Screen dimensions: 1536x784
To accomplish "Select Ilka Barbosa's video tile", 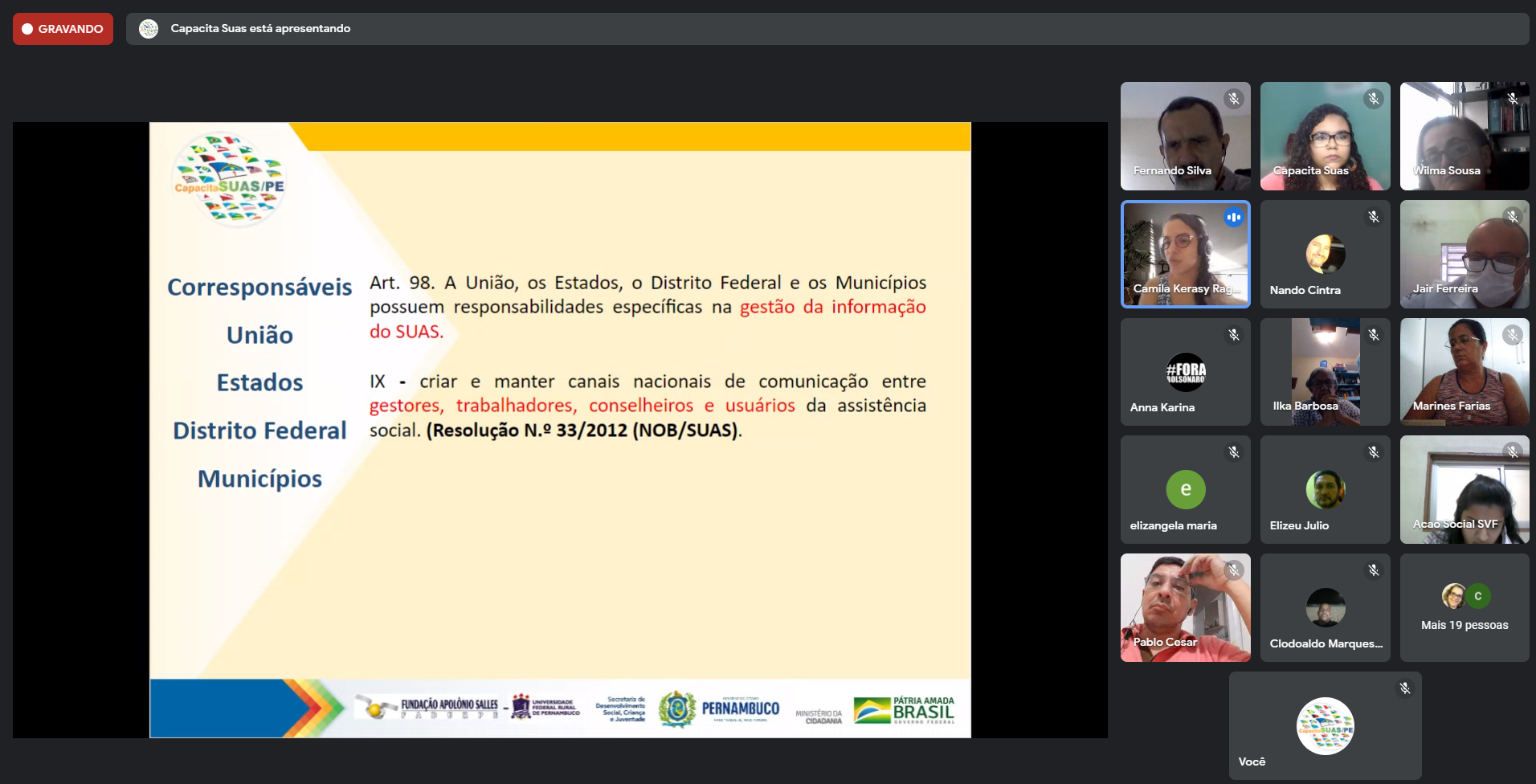I will pos(1325,372).
